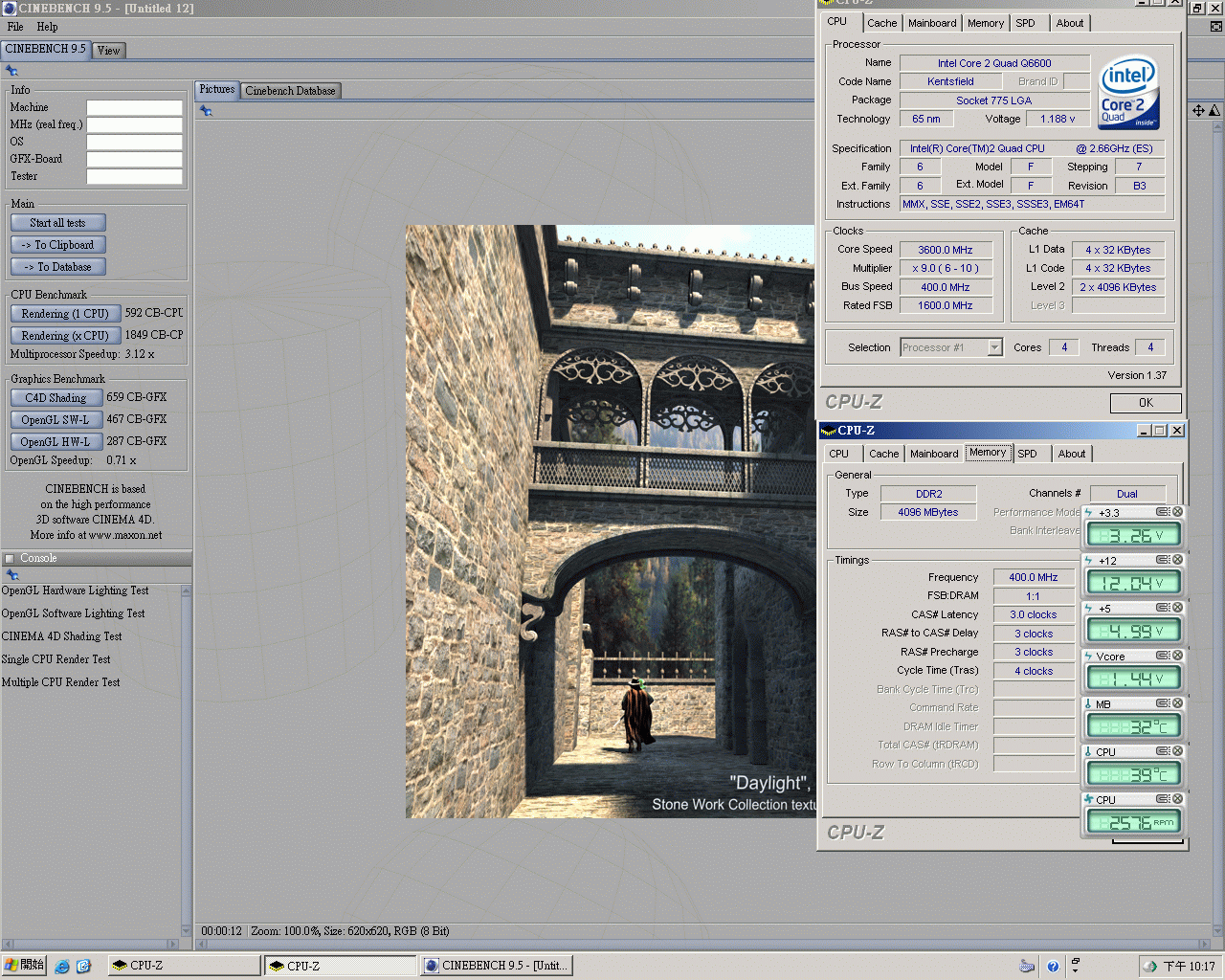Viewport: 1225px width, 980px height.
Task: Open About tab in lower CPU-Z window
Action: point(1072,454)
